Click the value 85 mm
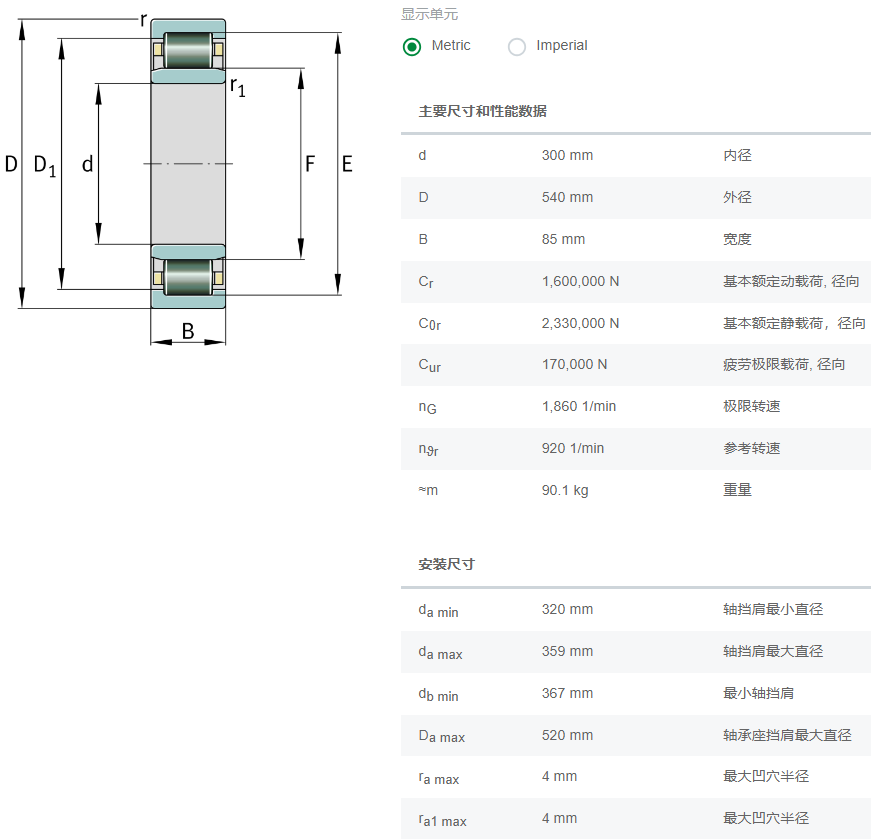This screenshot has height=839, width=871. coord(563,239)
